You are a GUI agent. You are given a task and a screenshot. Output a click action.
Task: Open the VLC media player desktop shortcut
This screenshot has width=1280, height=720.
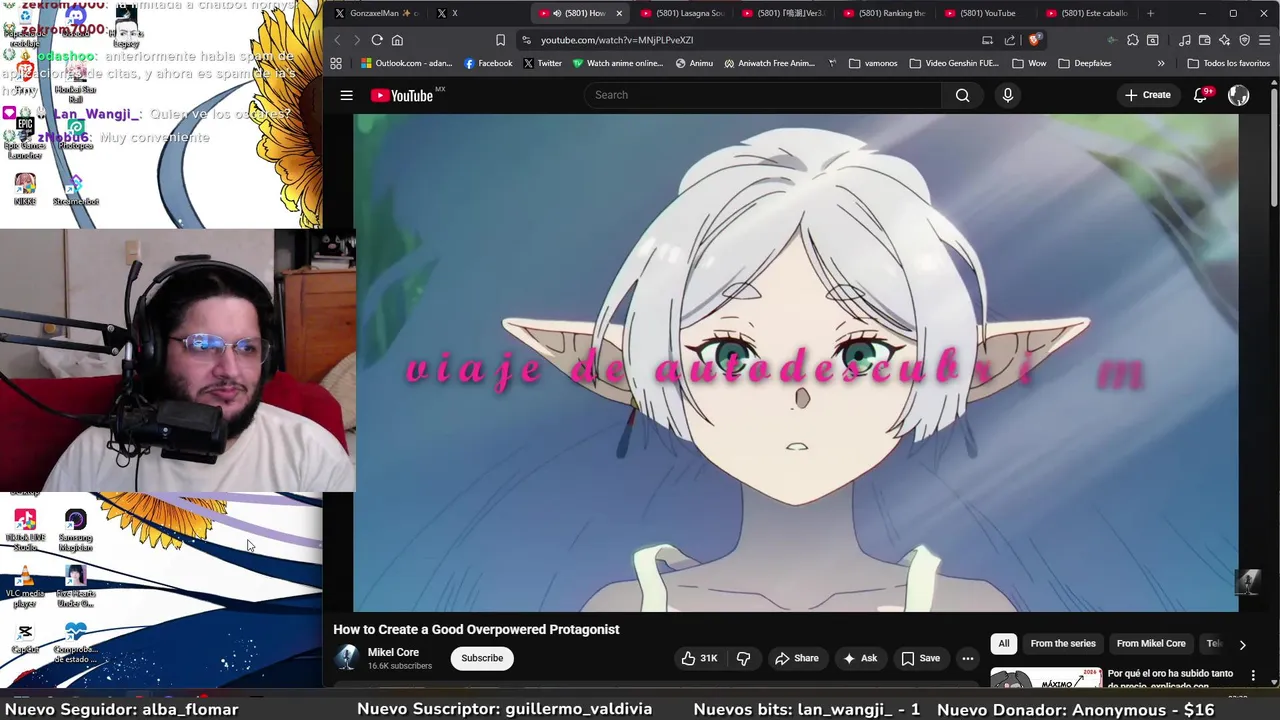(x=25, y=586)
